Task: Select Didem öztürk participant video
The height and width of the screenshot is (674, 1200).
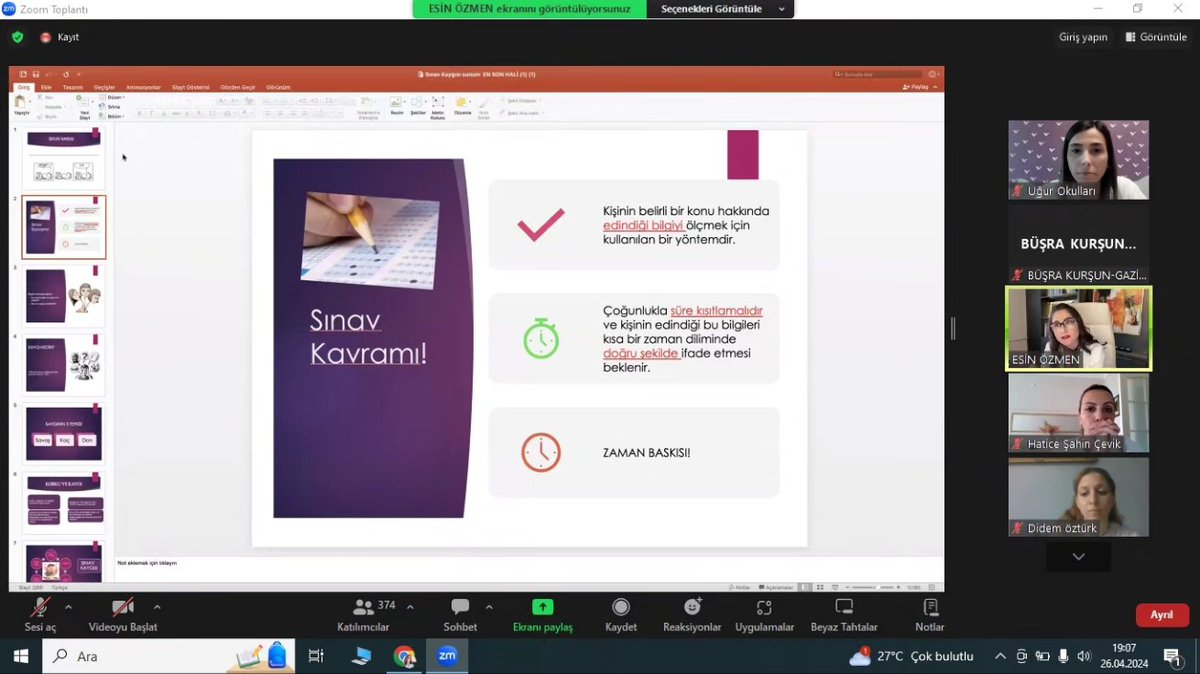Action: click(1078, 497)
